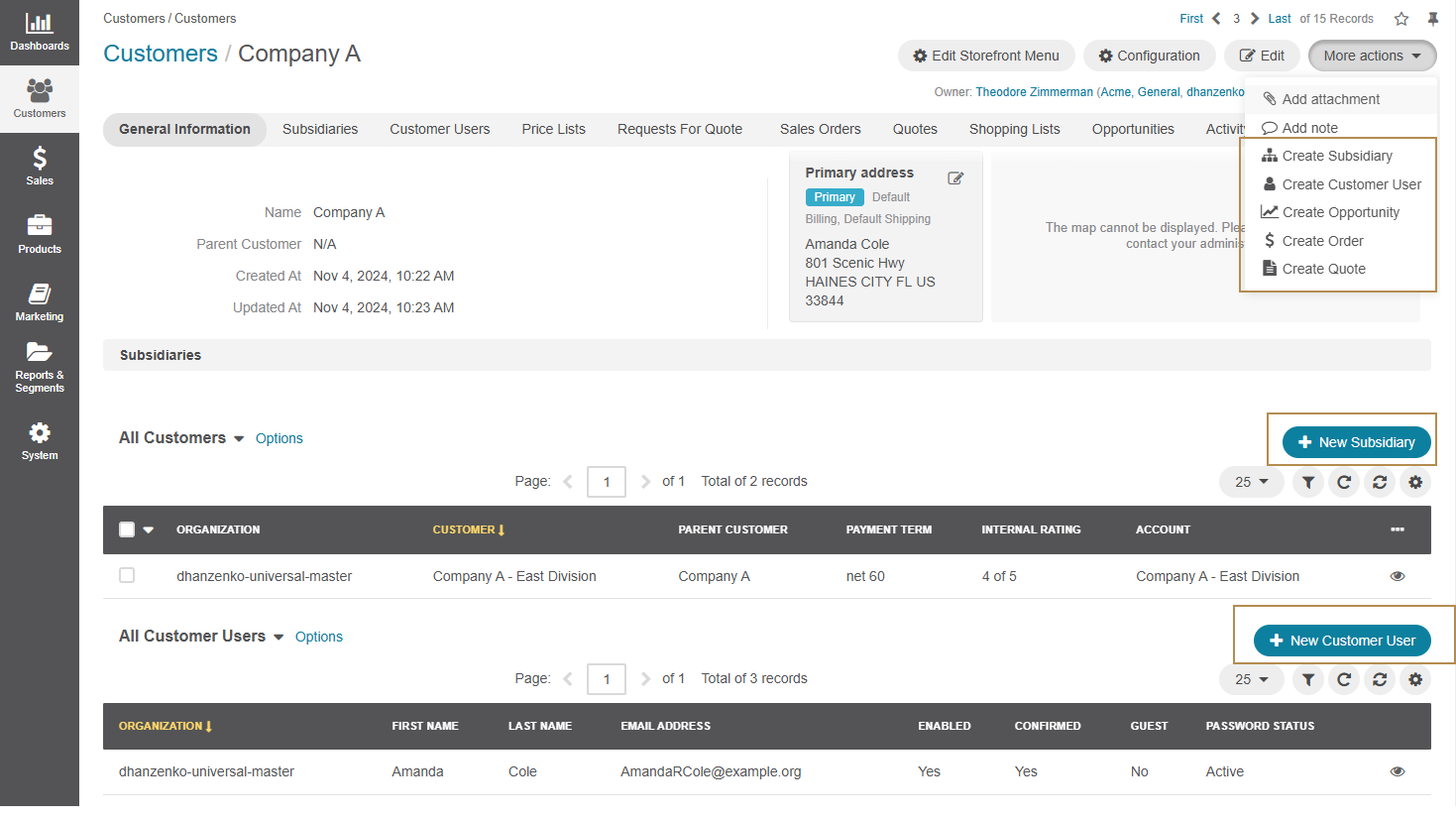Refresh the All Customer Users grid
The image size is (1456, 820).
(x=1344, y=679)
